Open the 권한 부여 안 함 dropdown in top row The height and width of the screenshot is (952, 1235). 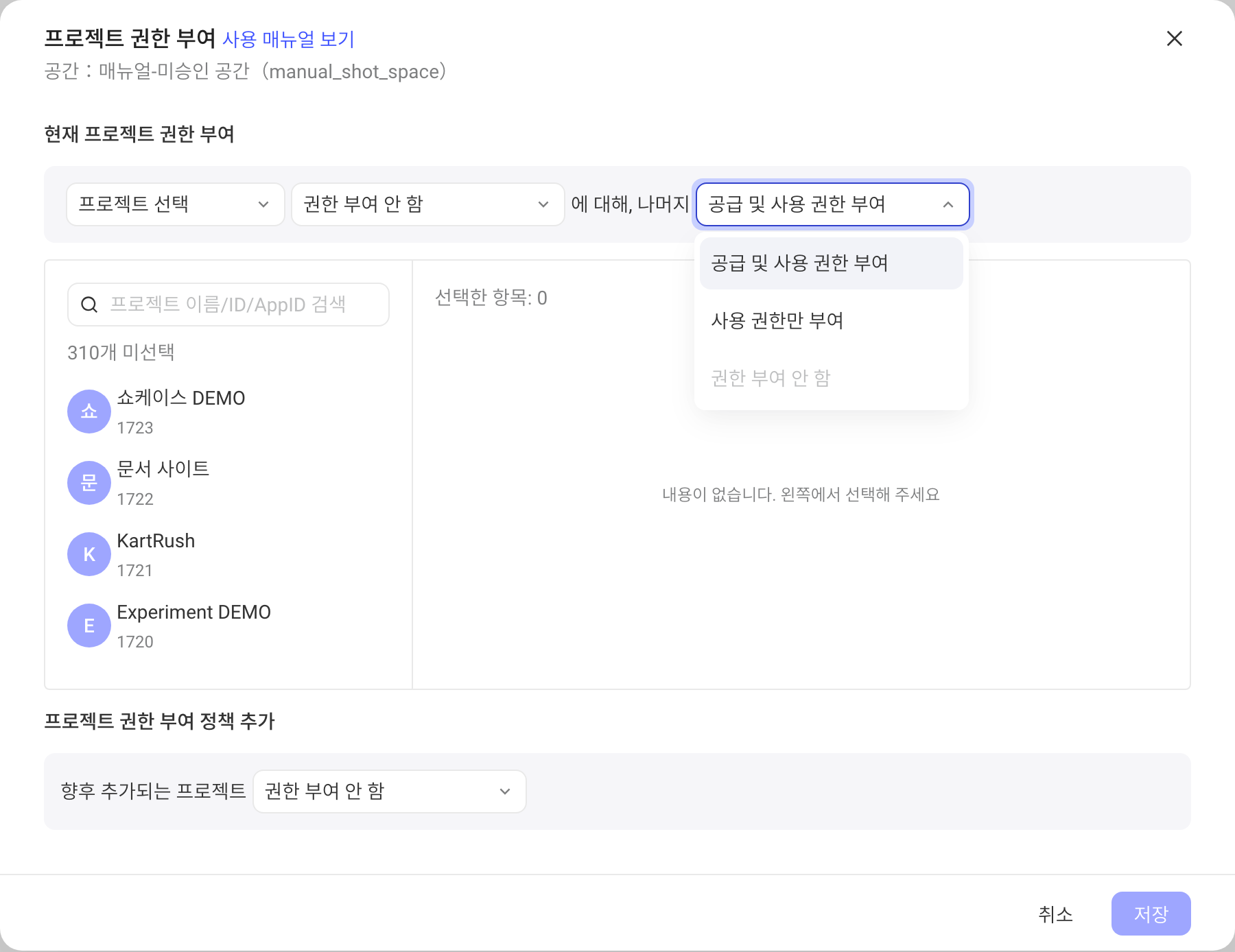pos(428,204)
